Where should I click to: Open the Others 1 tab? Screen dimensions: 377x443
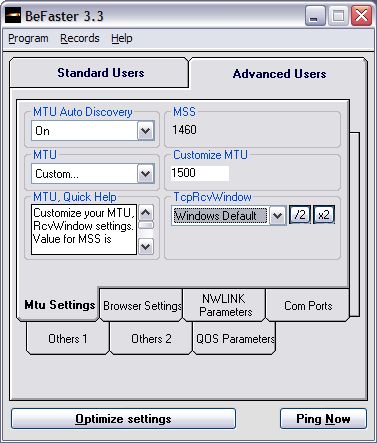tap(68, 338)
